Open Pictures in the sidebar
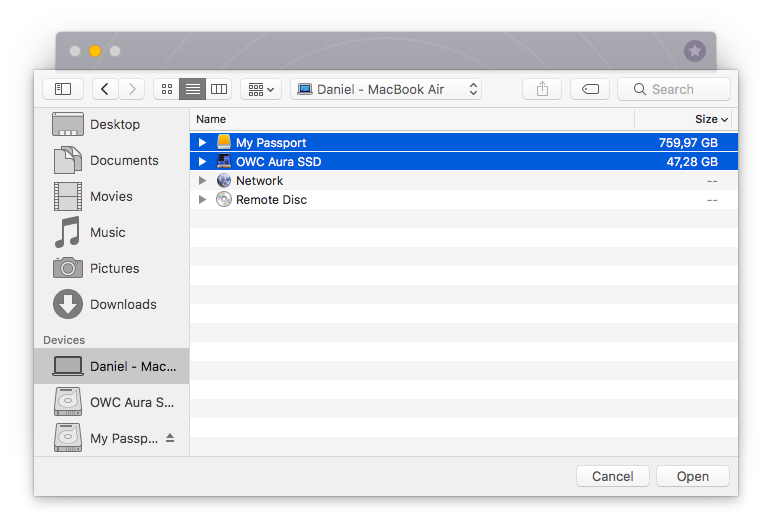This screenshot has width=772, height=517. pyautogui.click(x=112, y=268)
